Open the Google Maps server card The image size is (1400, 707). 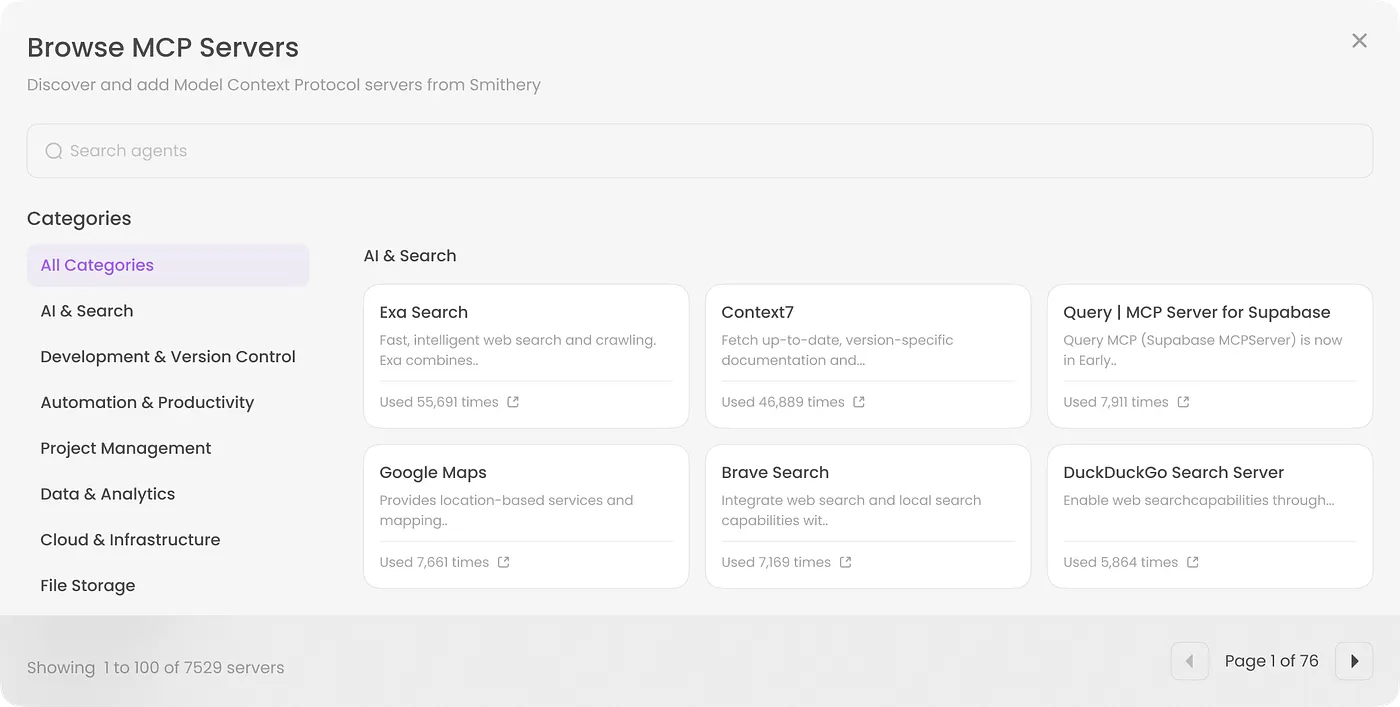pyautogui.click(x=526, y=516)
